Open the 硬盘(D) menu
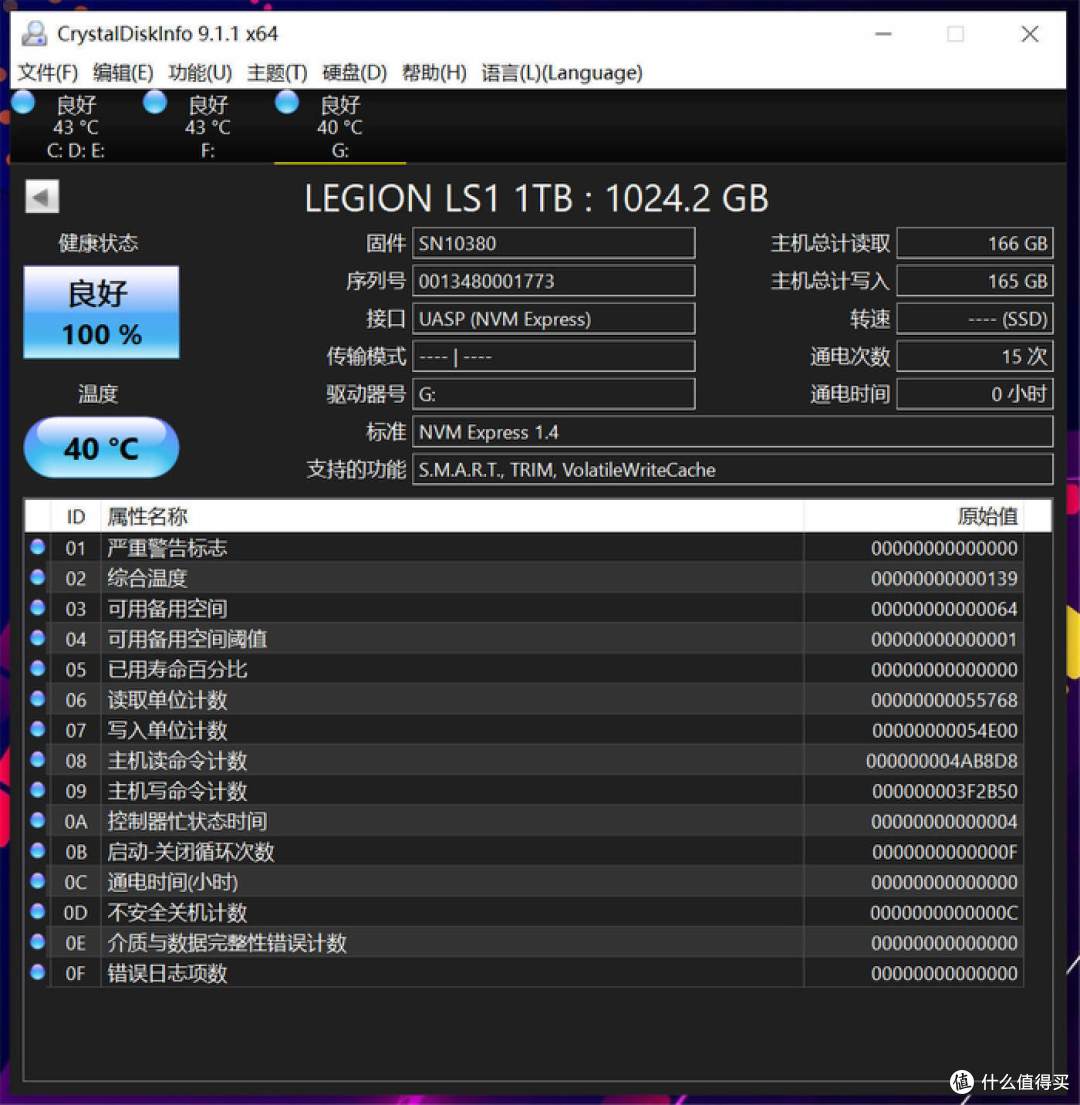Screen dimensions: 1080x1105 click(354, 73)
